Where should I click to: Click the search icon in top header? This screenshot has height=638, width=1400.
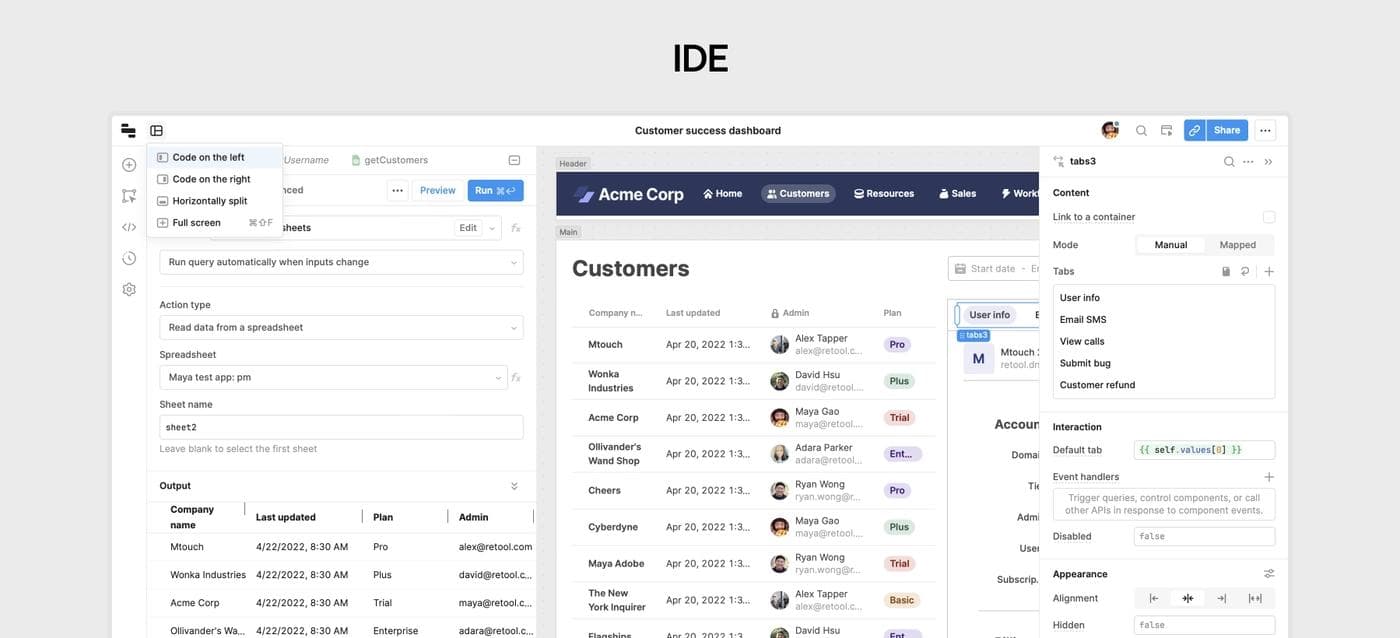[1141, 130]
